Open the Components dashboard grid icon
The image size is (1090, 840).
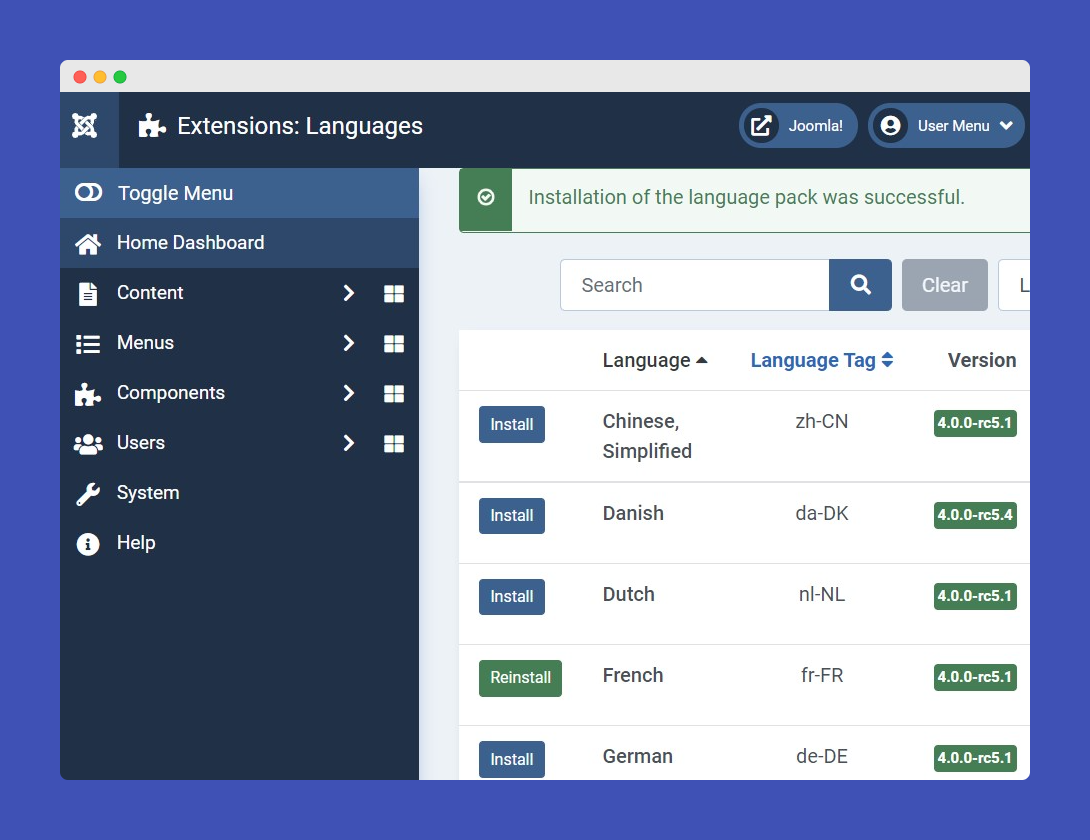[394, 394]
